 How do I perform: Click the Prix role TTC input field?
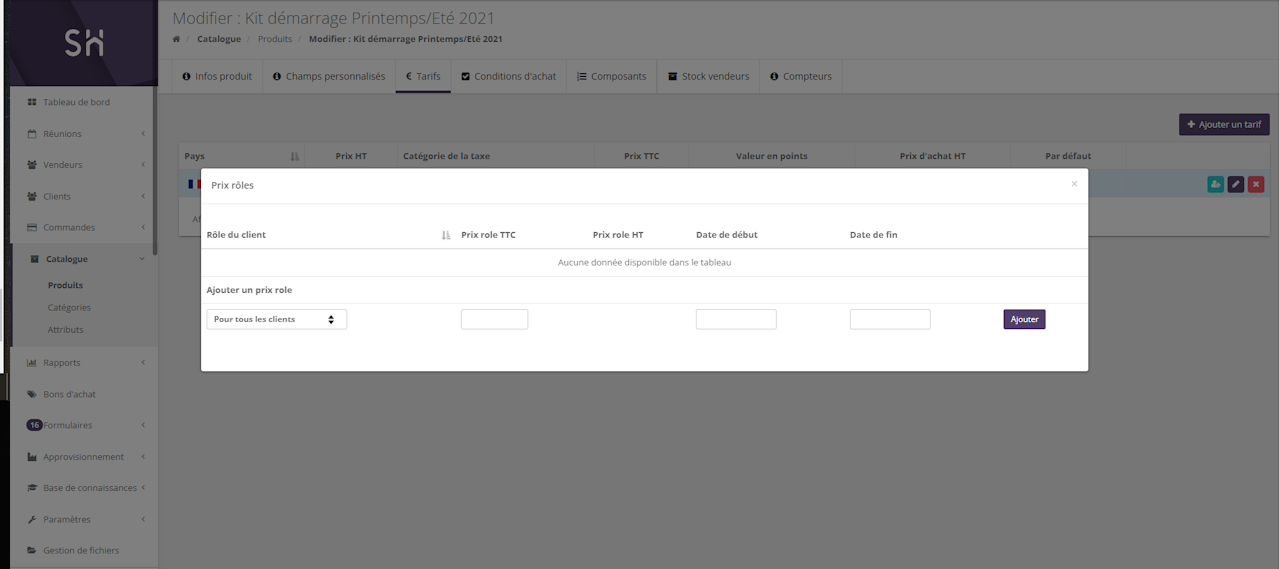(x=494, y=319)
